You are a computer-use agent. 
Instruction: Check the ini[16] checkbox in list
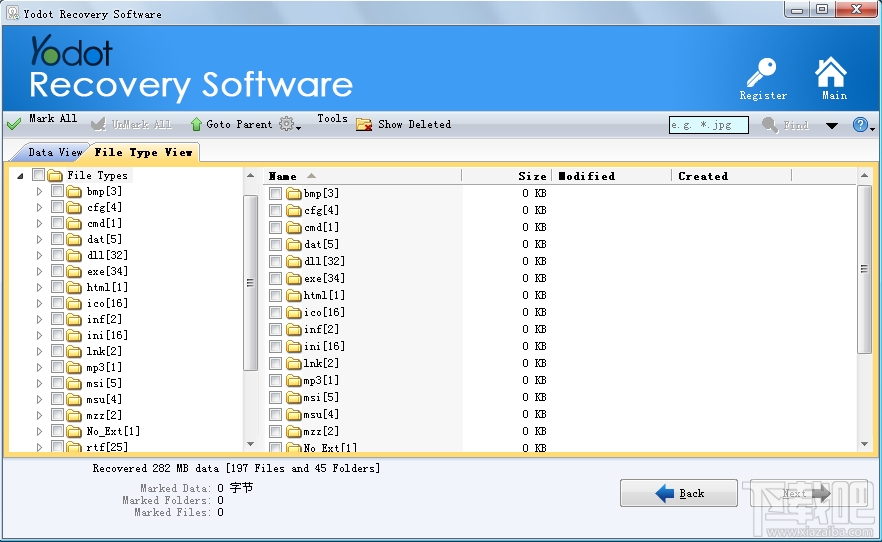[275, 347]
